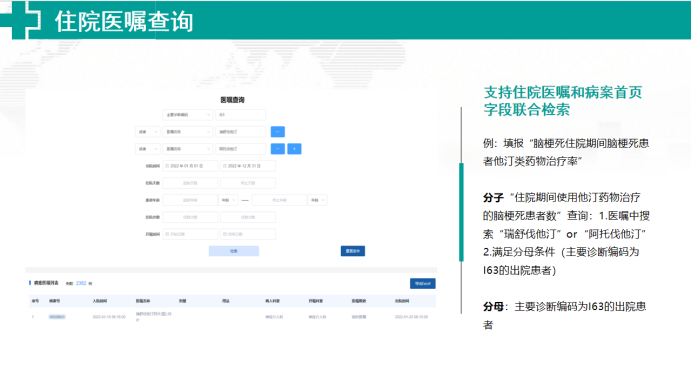Open the blurred patient record number link

pos(57,317)
